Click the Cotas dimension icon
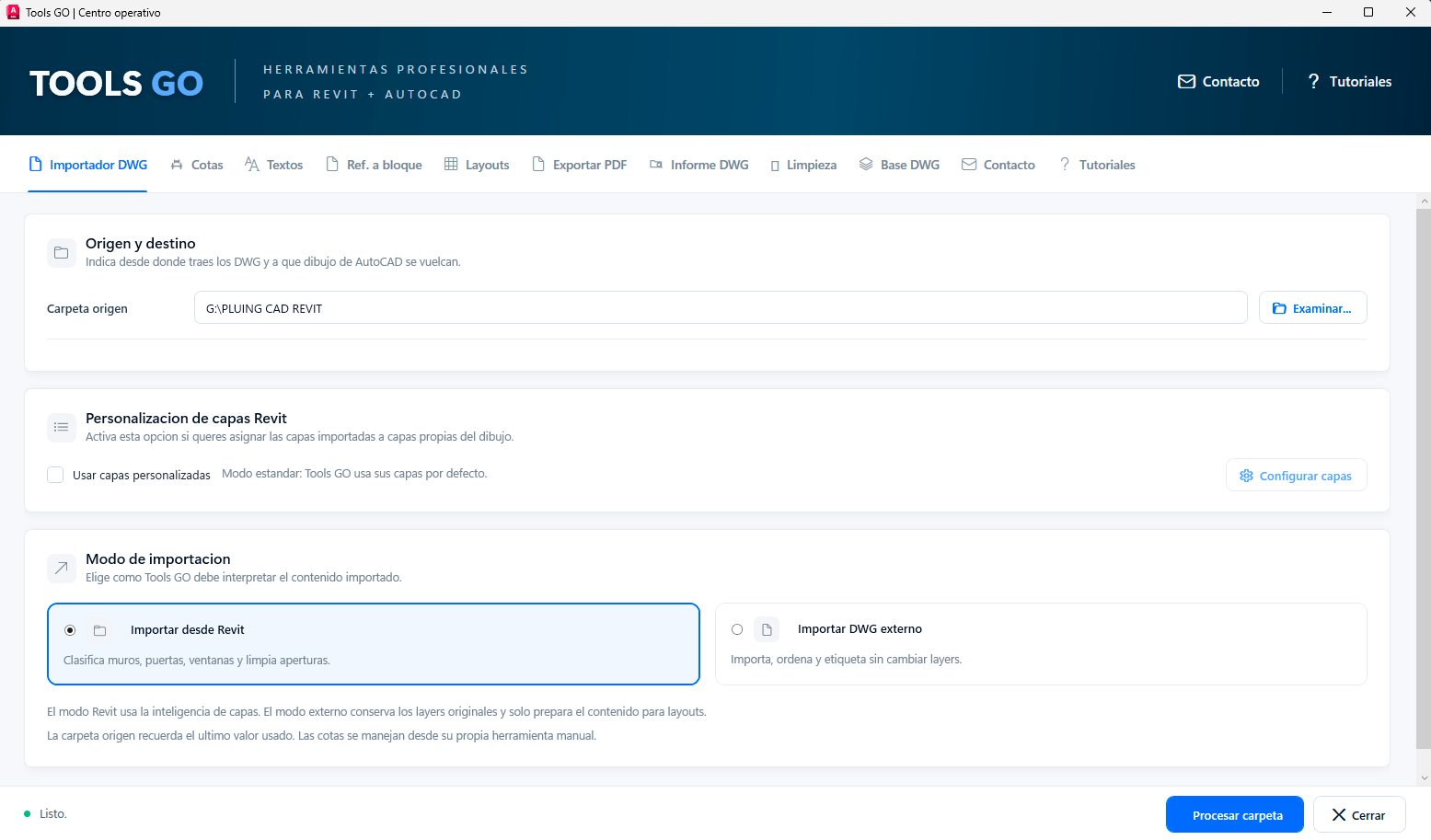 coord(177,165)
